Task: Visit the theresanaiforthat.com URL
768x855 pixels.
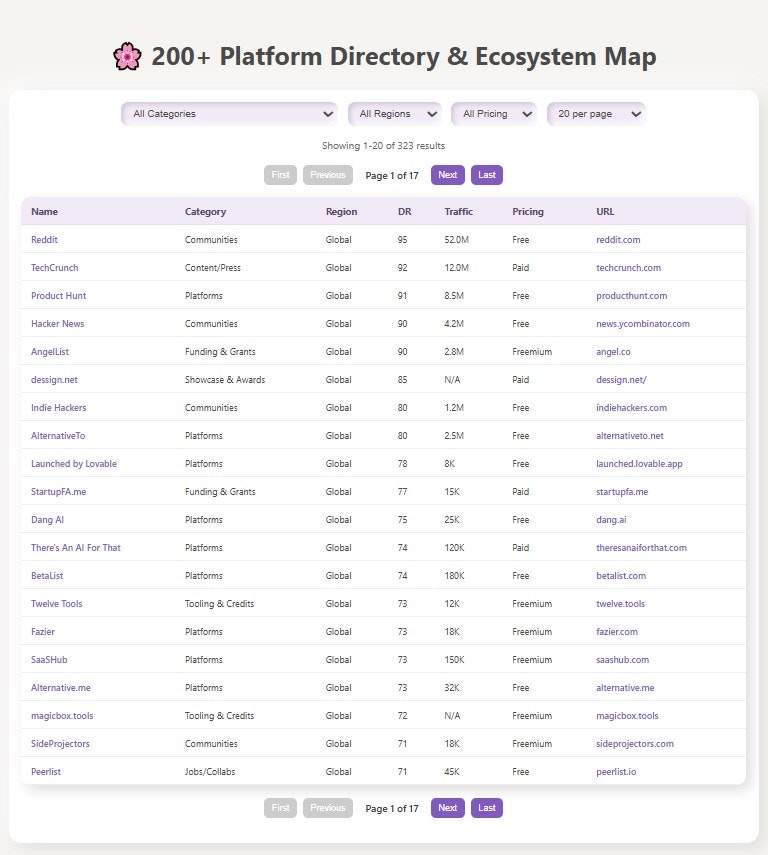Action: pyautogui.click(x=641, y=548)
